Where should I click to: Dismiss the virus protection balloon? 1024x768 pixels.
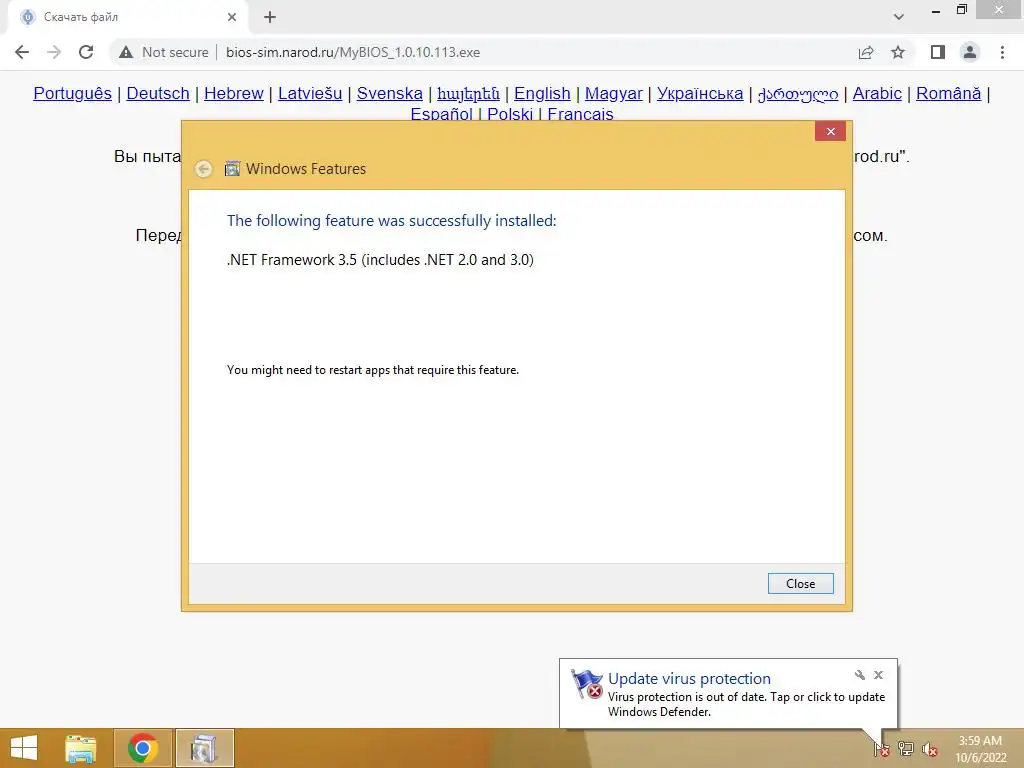point(878,675)
